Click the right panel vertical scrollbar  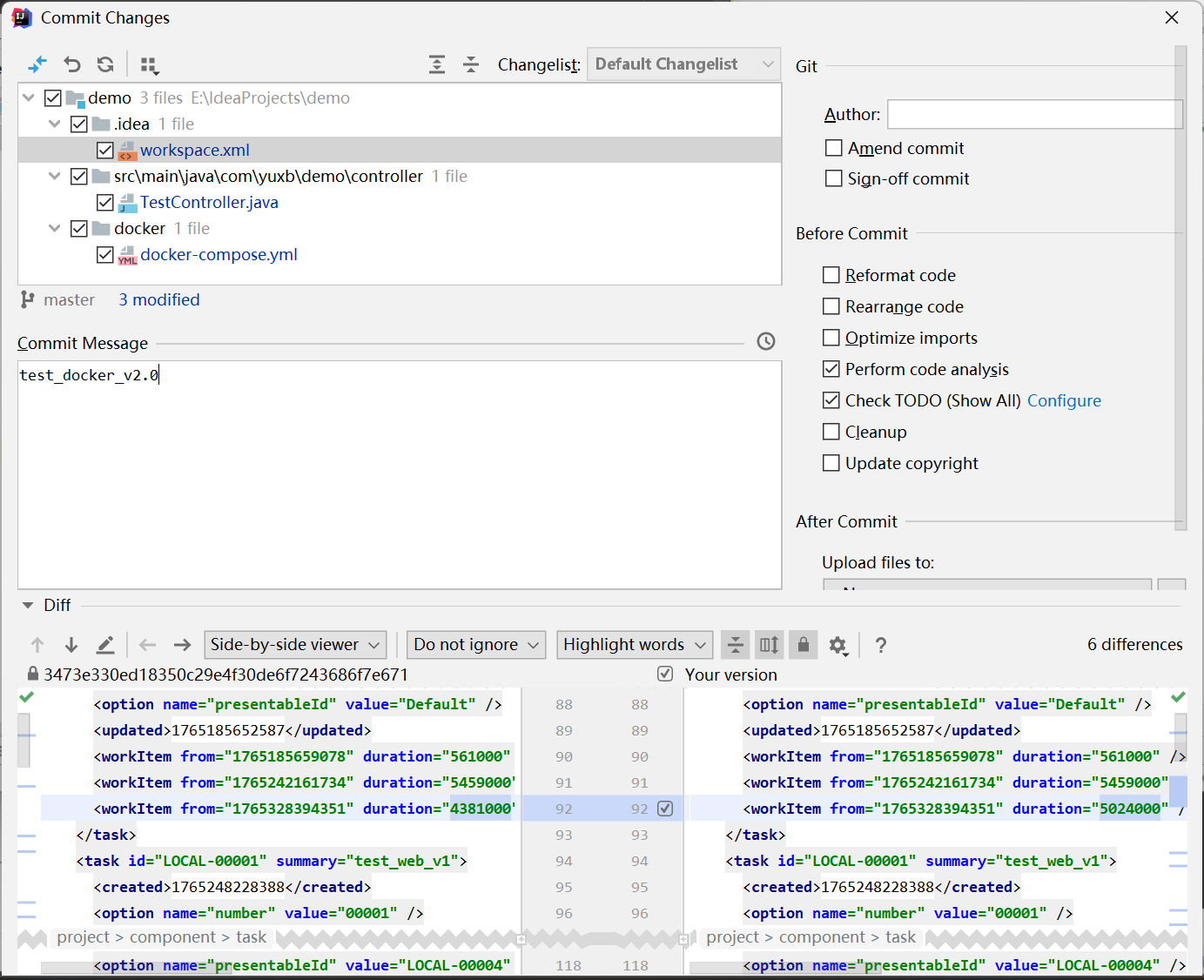1180,287
